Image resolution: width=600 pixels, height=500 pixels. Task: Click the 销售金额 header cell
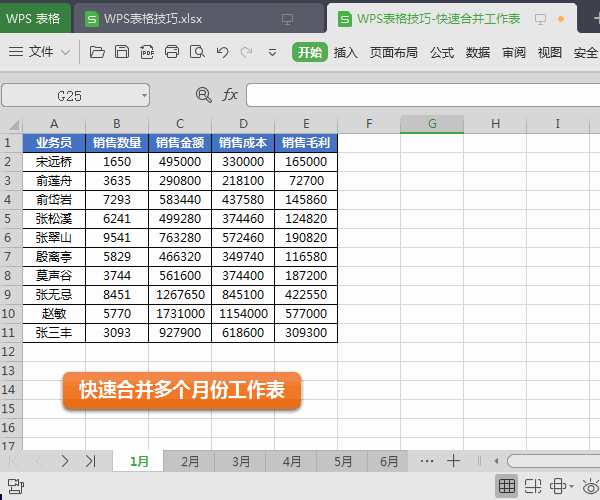(x=180, y=143)
